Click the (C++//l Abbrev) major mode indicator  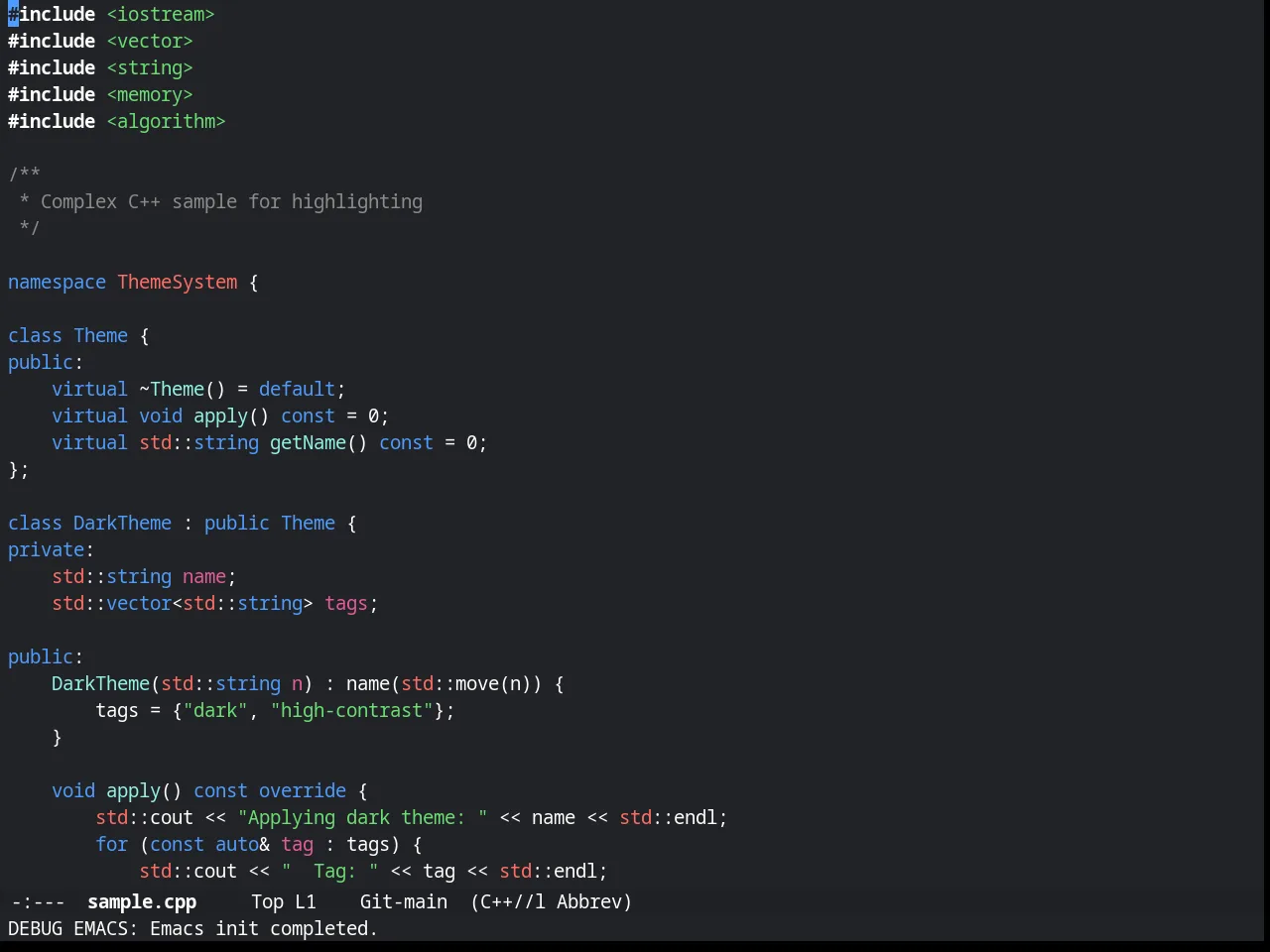(551, 901)
